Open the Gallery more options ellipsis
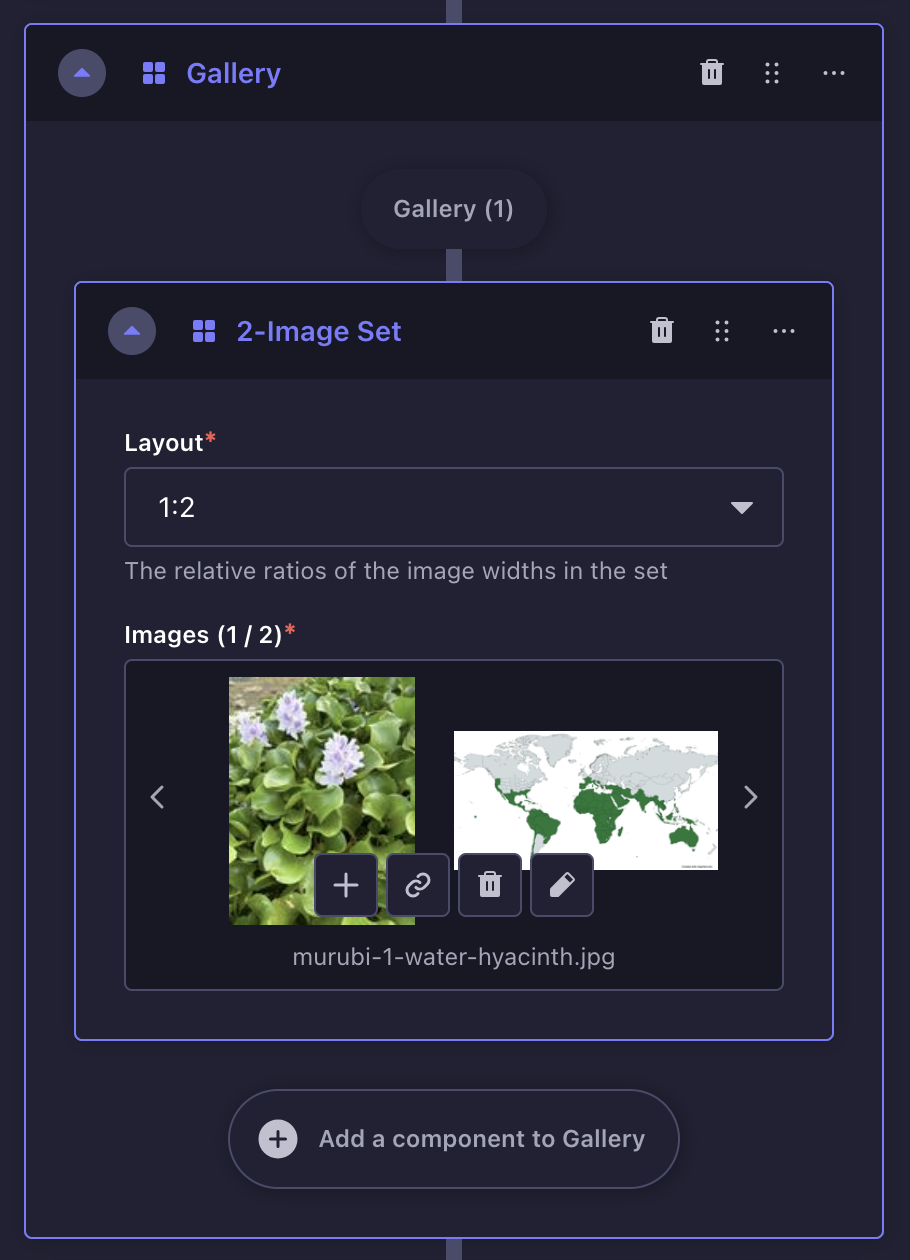 coord(834,73)
